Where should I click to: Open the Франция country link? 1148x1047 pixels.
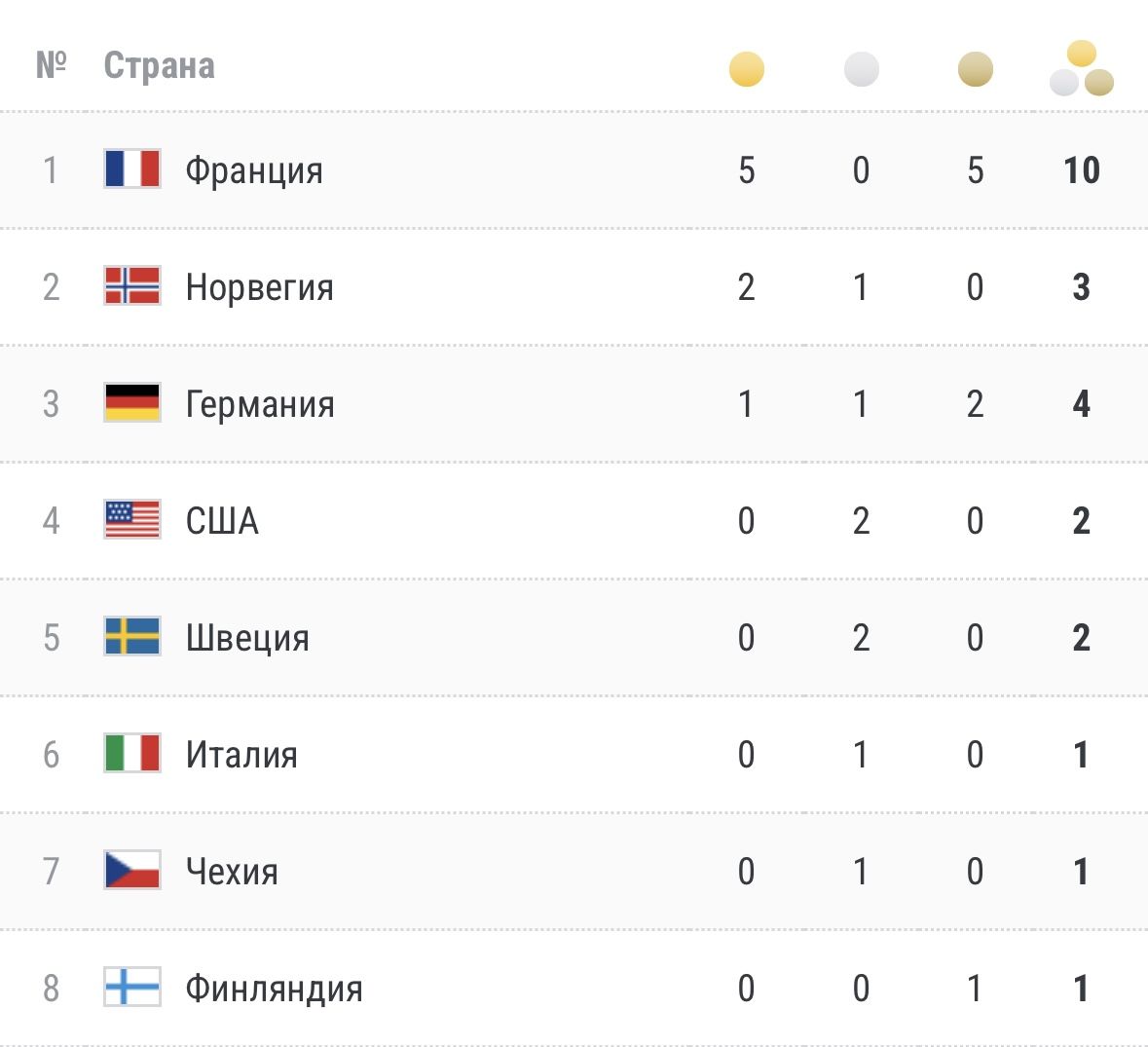254,170
